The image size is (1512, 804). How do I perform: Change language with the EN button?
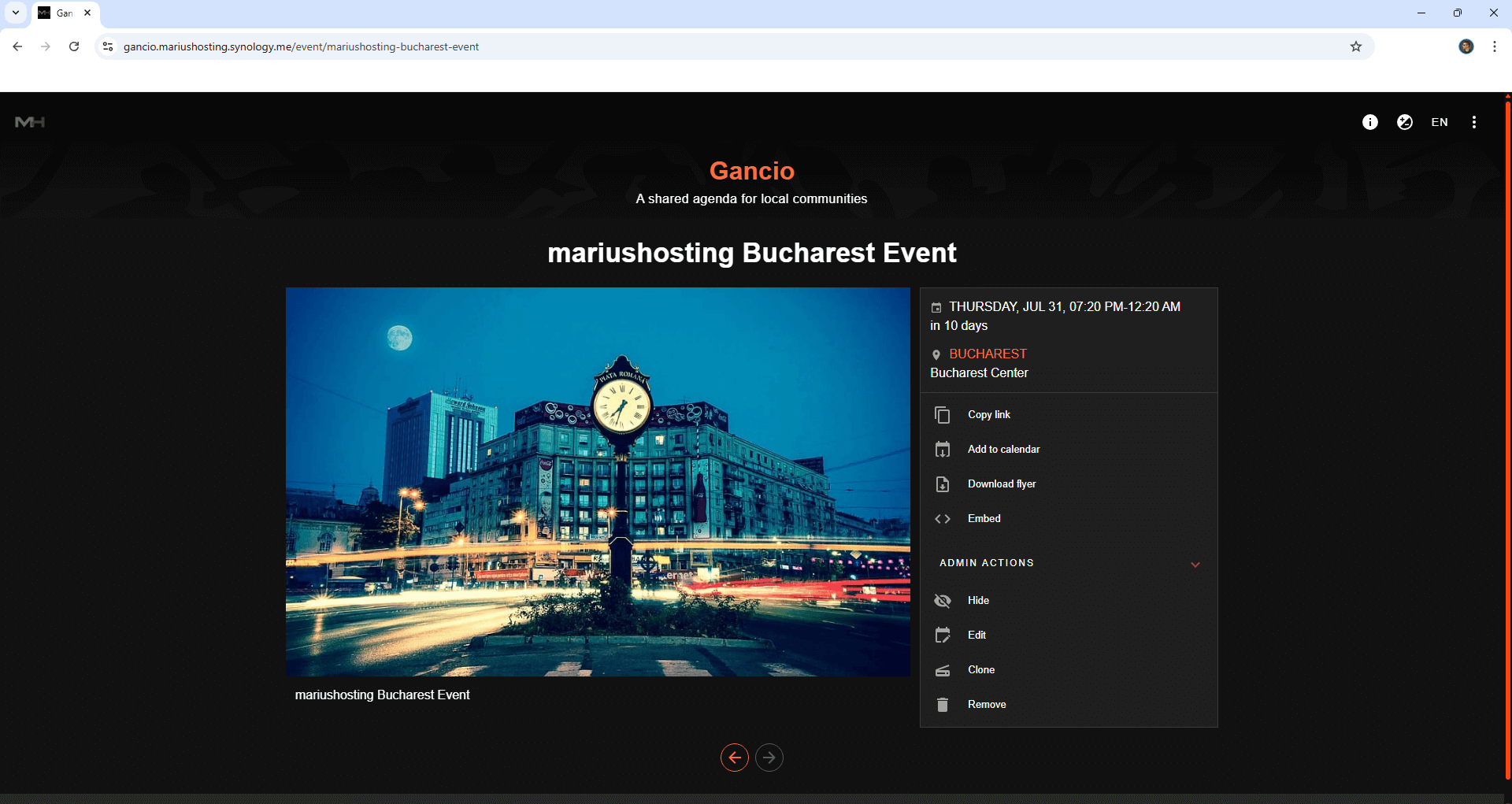point(1440,122)
